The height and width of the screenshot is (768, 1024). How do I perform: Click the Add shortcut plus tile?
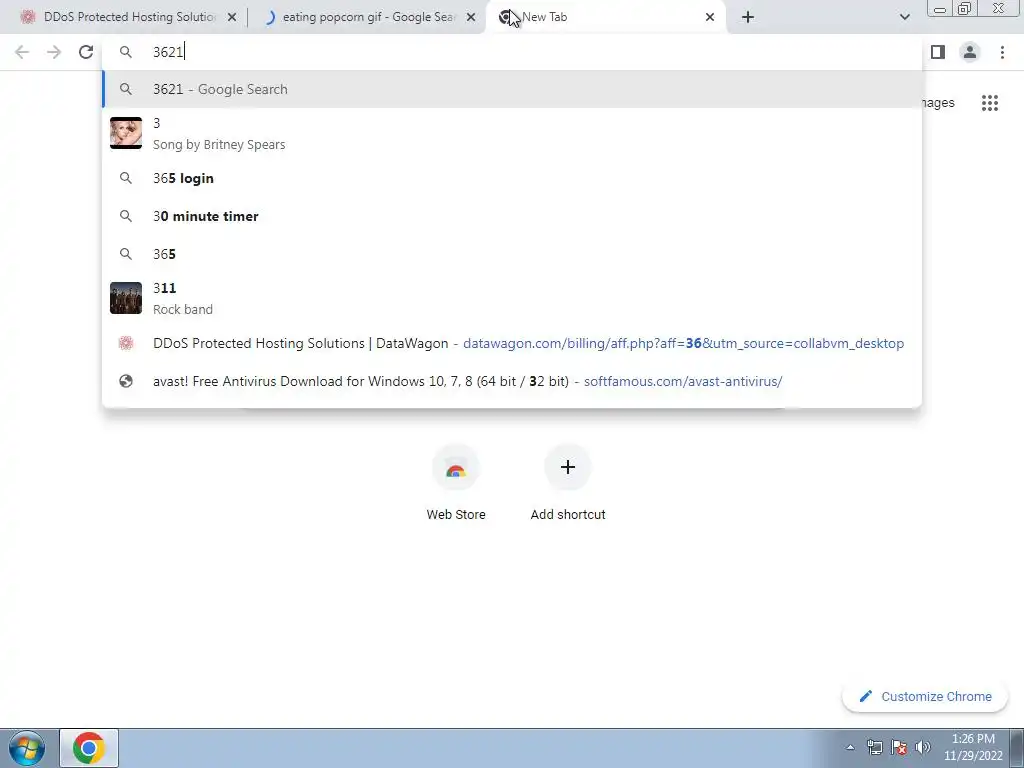(x=568, y=483)
